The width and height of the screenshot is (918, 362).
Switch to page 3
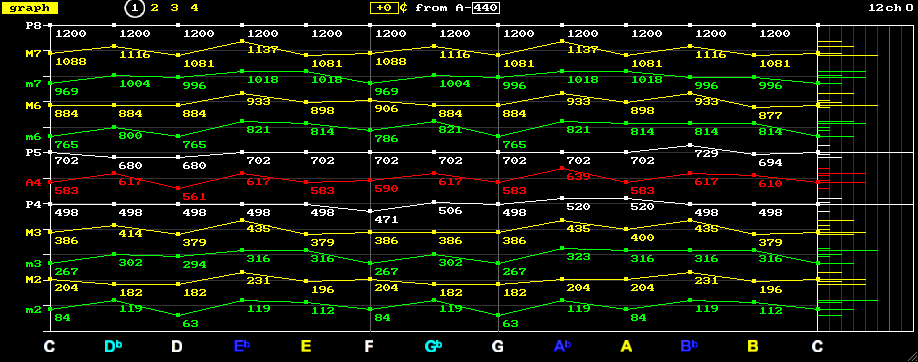pyautogui.click(x=174, y=8)
